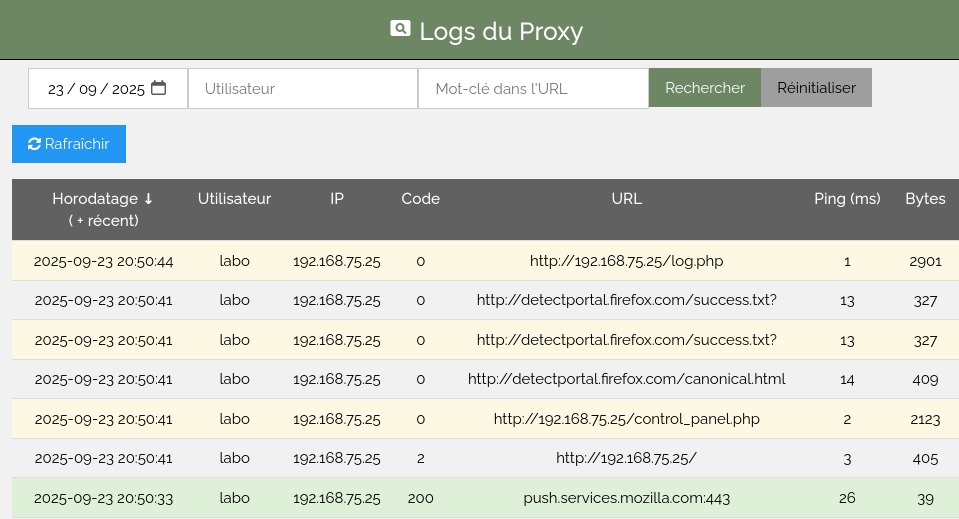Click the canonical.html URL row
Screen dimensions: 959x519
click(626, 379)
